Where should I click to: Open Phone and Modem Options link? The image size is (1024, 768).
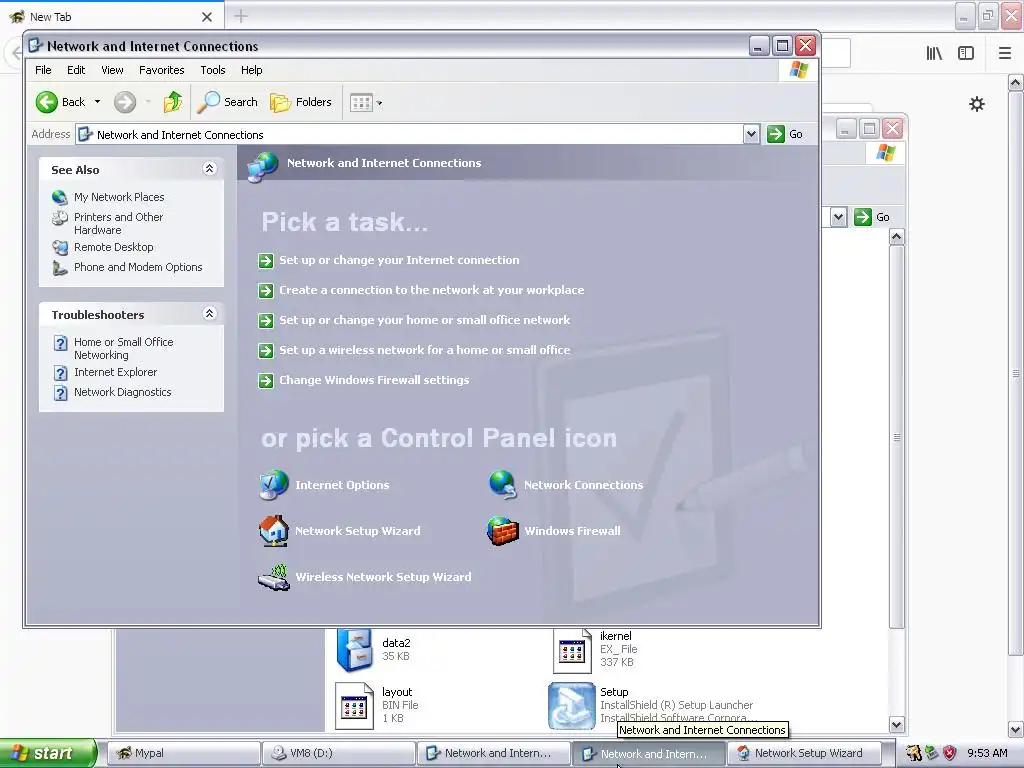138,267
